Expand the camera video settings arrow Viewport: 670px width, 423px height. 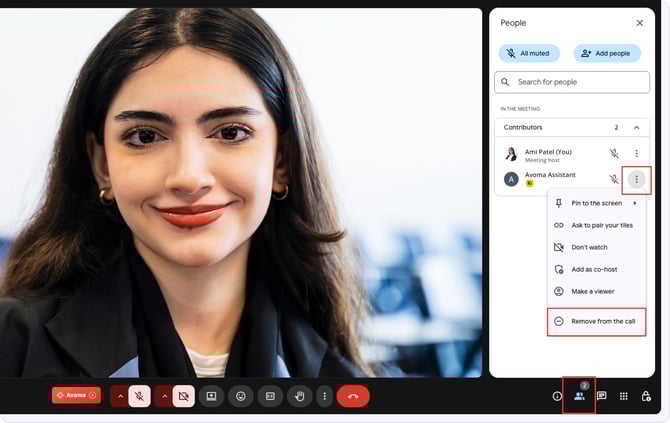[x=163, y=396]
